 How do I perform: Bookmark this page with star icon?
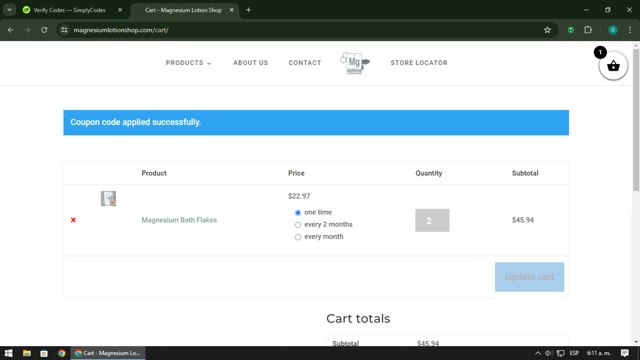547,30
